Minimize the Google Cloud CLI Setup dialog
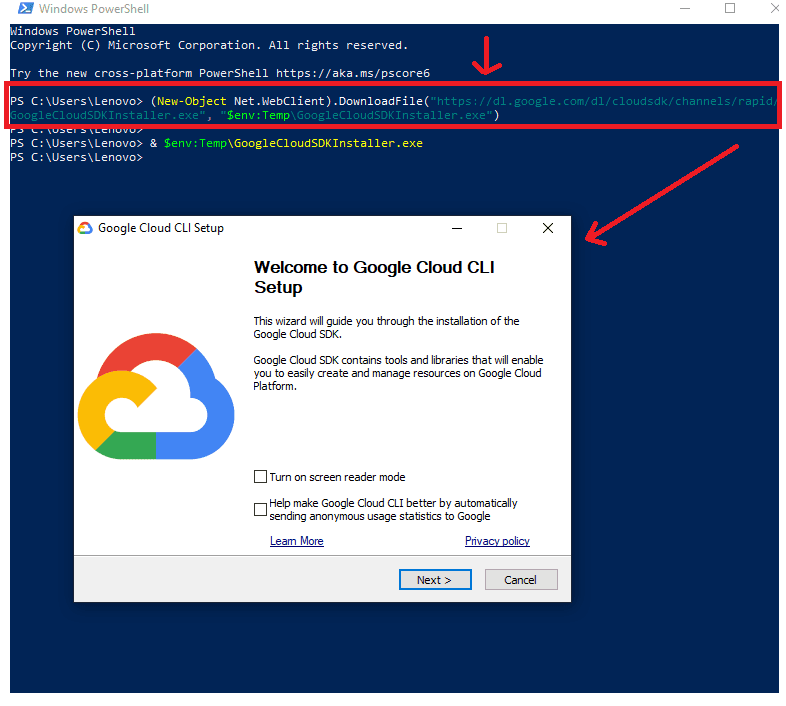The width and height of the screenshot is (786, 706). [x=456, y=228]
